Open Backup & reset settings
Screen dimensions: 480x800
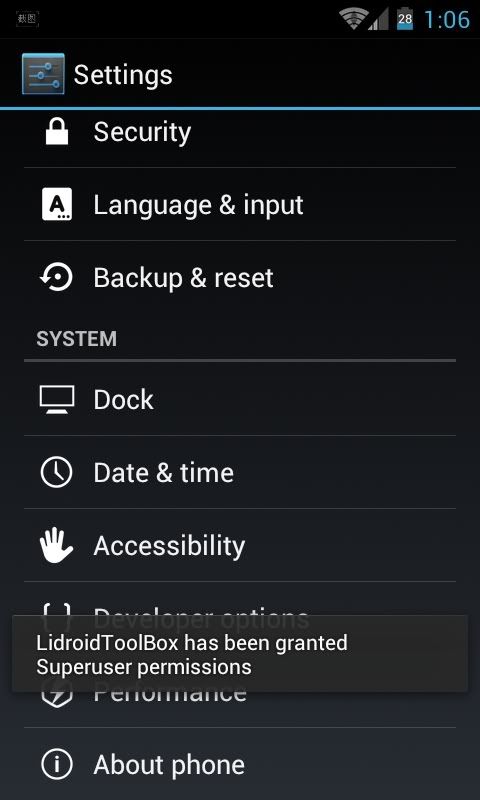pyautogui.click(x=240, y=278)
